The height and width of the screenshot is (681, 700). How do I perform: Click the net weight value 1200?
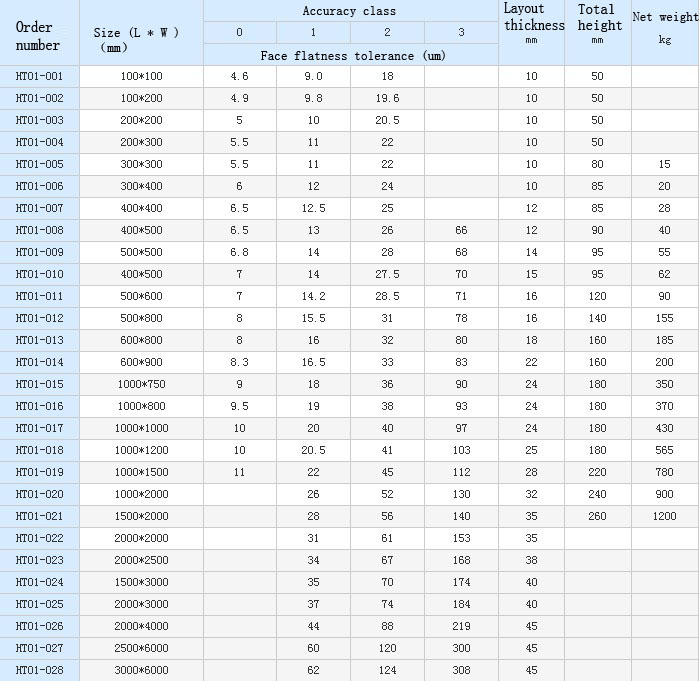pos(665,516)
